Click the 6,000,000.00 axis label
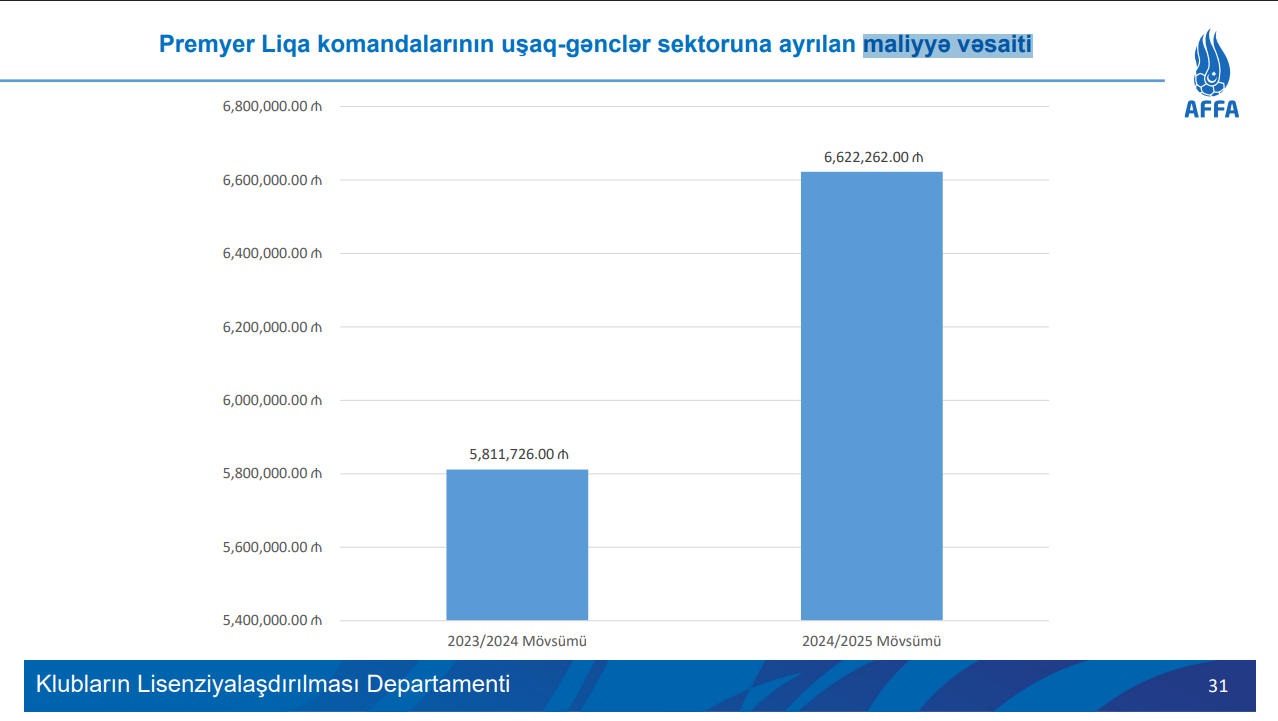 point(272,401)
